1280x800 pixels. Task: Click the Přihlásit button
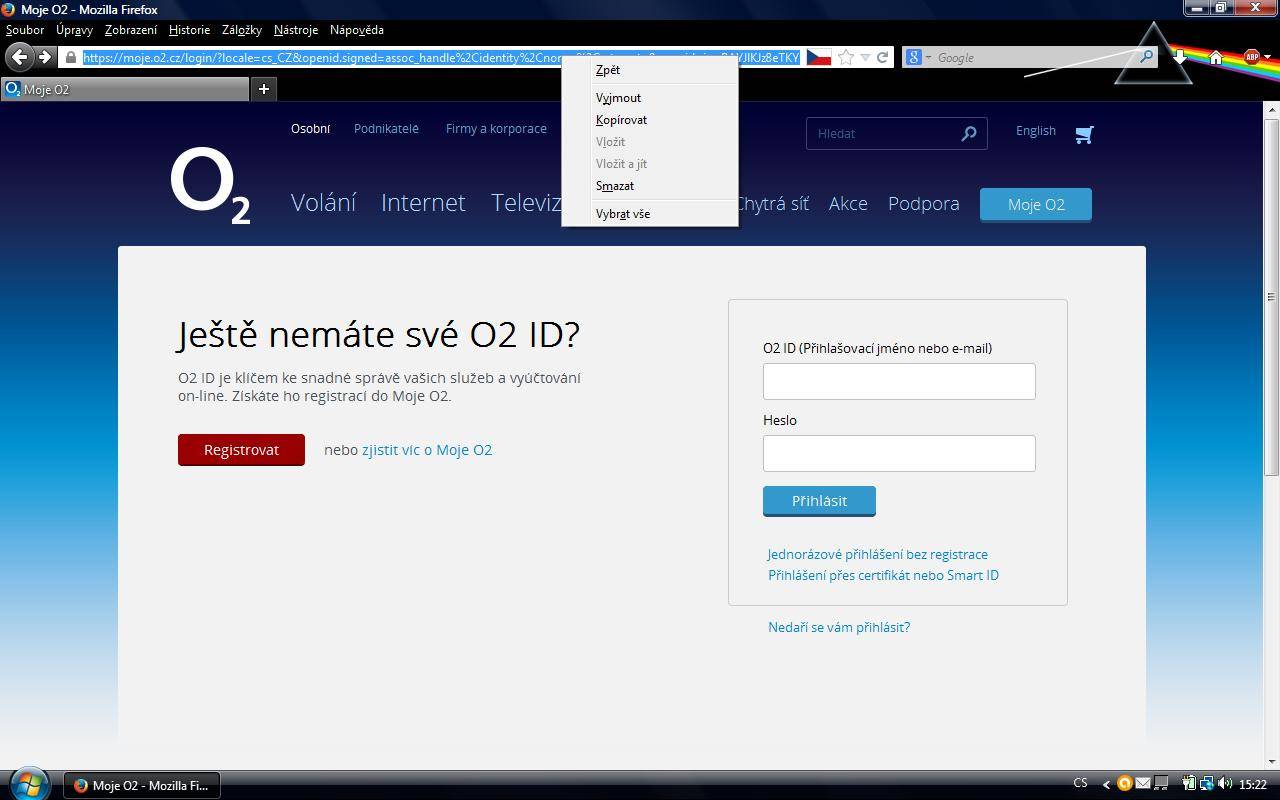tap(819, 501)
